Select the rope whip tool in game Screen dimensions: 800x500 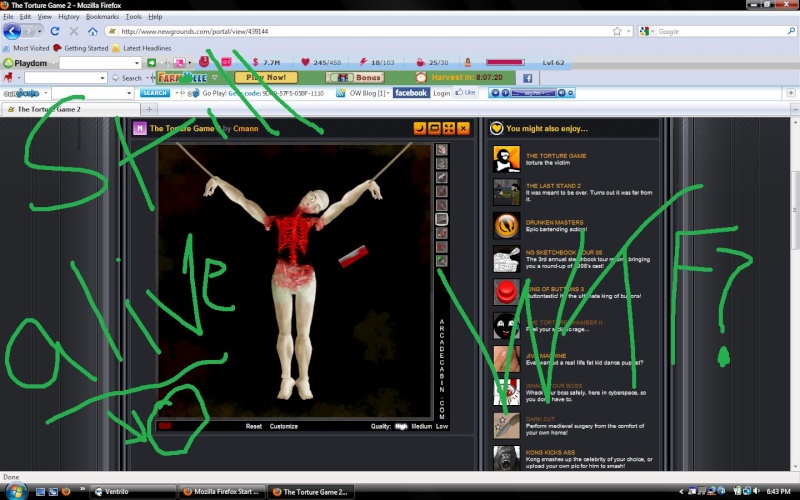coord(441,163)
